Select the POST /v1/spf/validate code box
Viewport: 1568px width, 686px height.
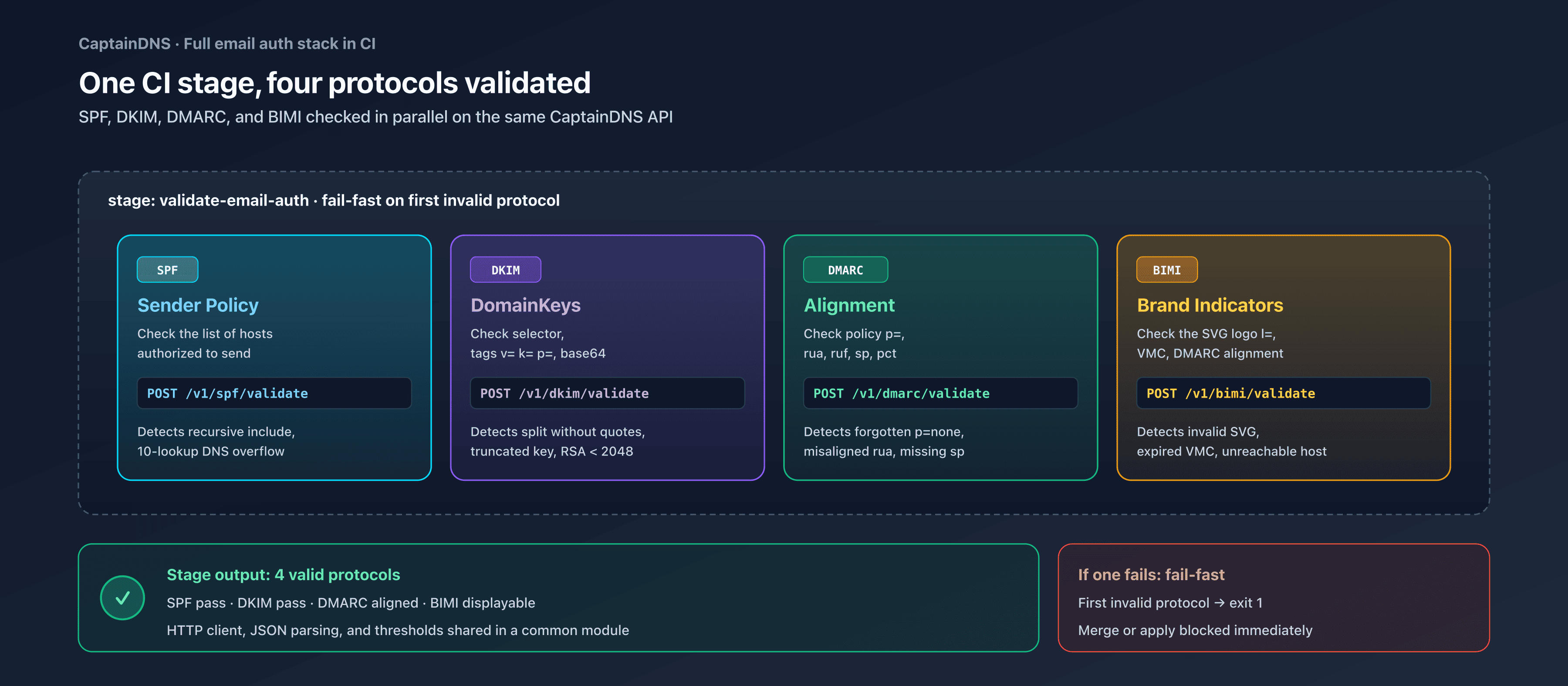[x=274, y=393]
